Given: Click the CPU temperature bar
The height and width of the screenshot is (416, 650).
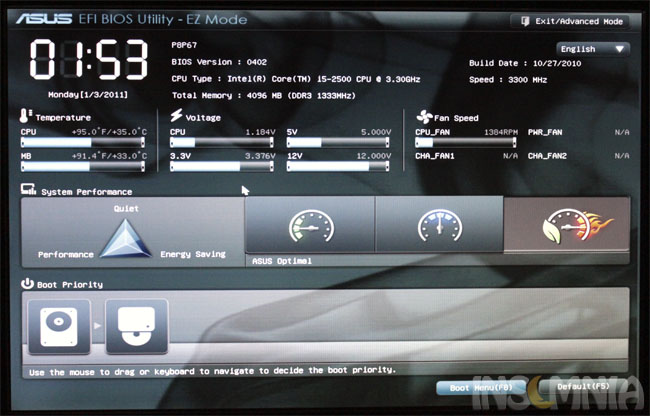Looking at the screenshot, I should pyautogui.click(x=83, y=143).
